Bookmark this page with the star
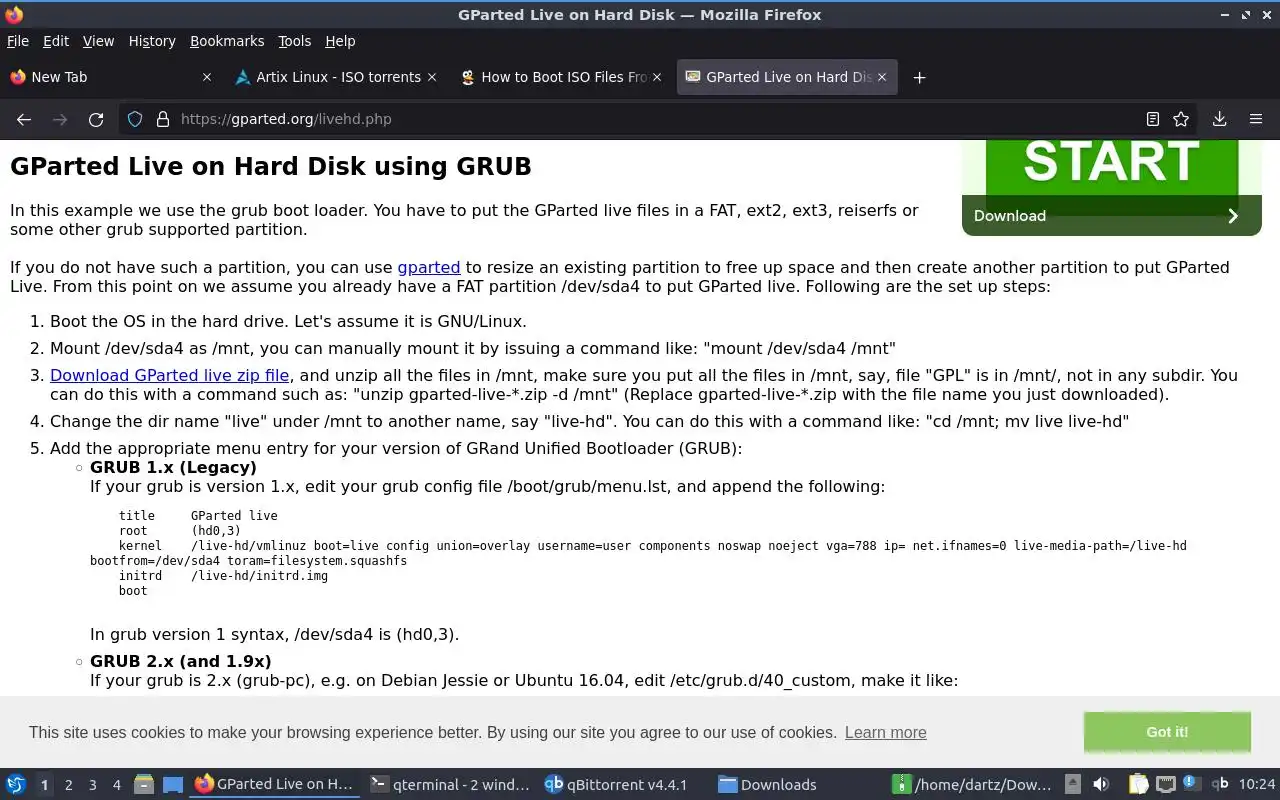The image size is (1280, 800). (1181, 119)
